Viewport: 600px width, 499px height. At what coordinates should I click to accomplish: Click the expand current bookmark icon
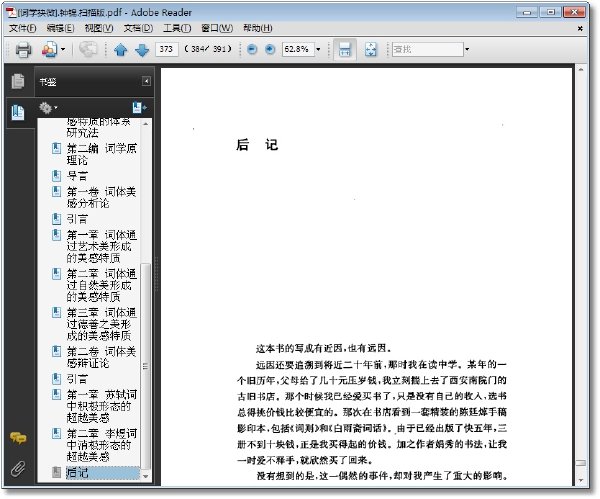click(x=139, y=108)
